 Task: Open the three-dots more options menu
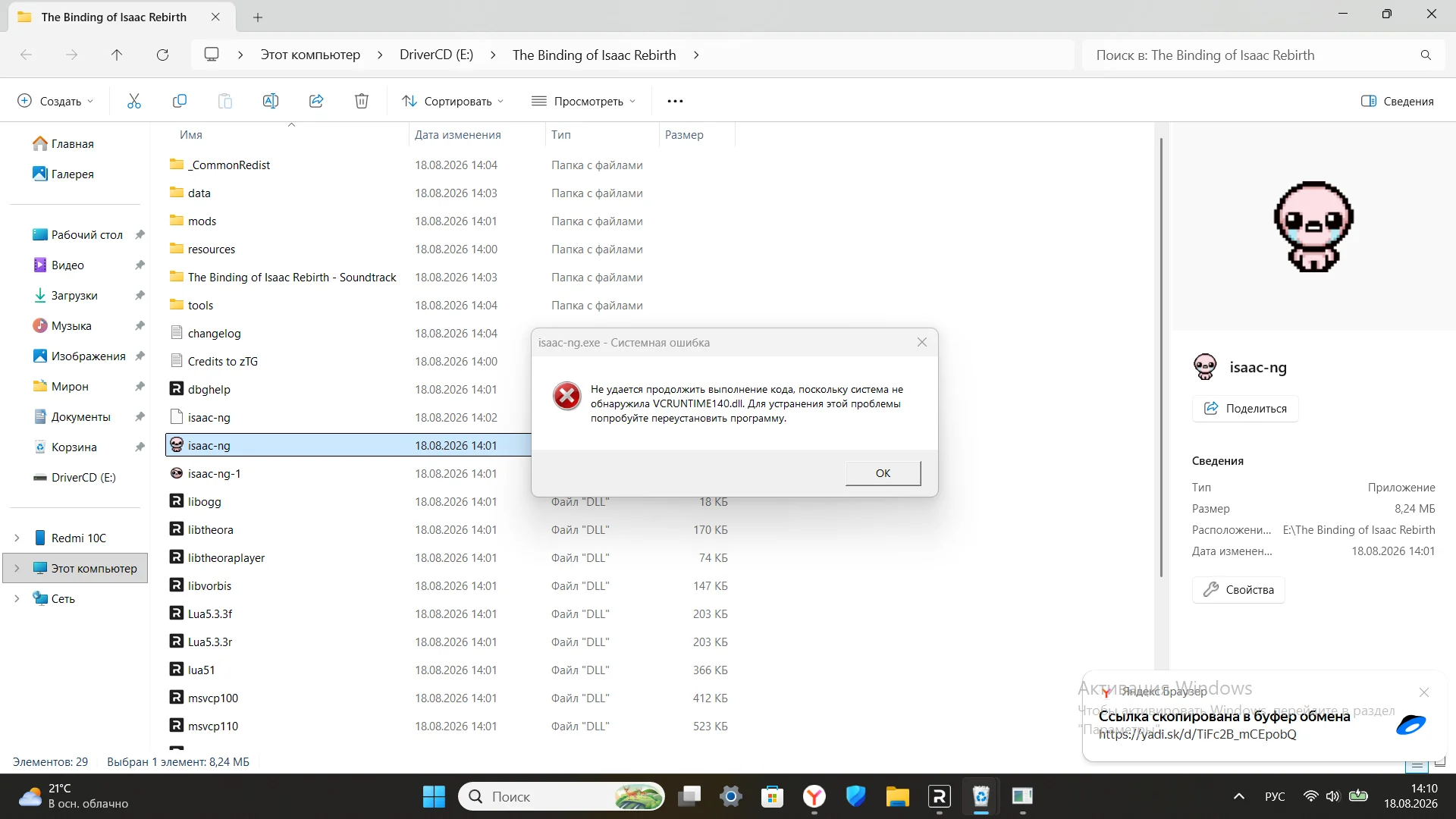click(675, 101)
